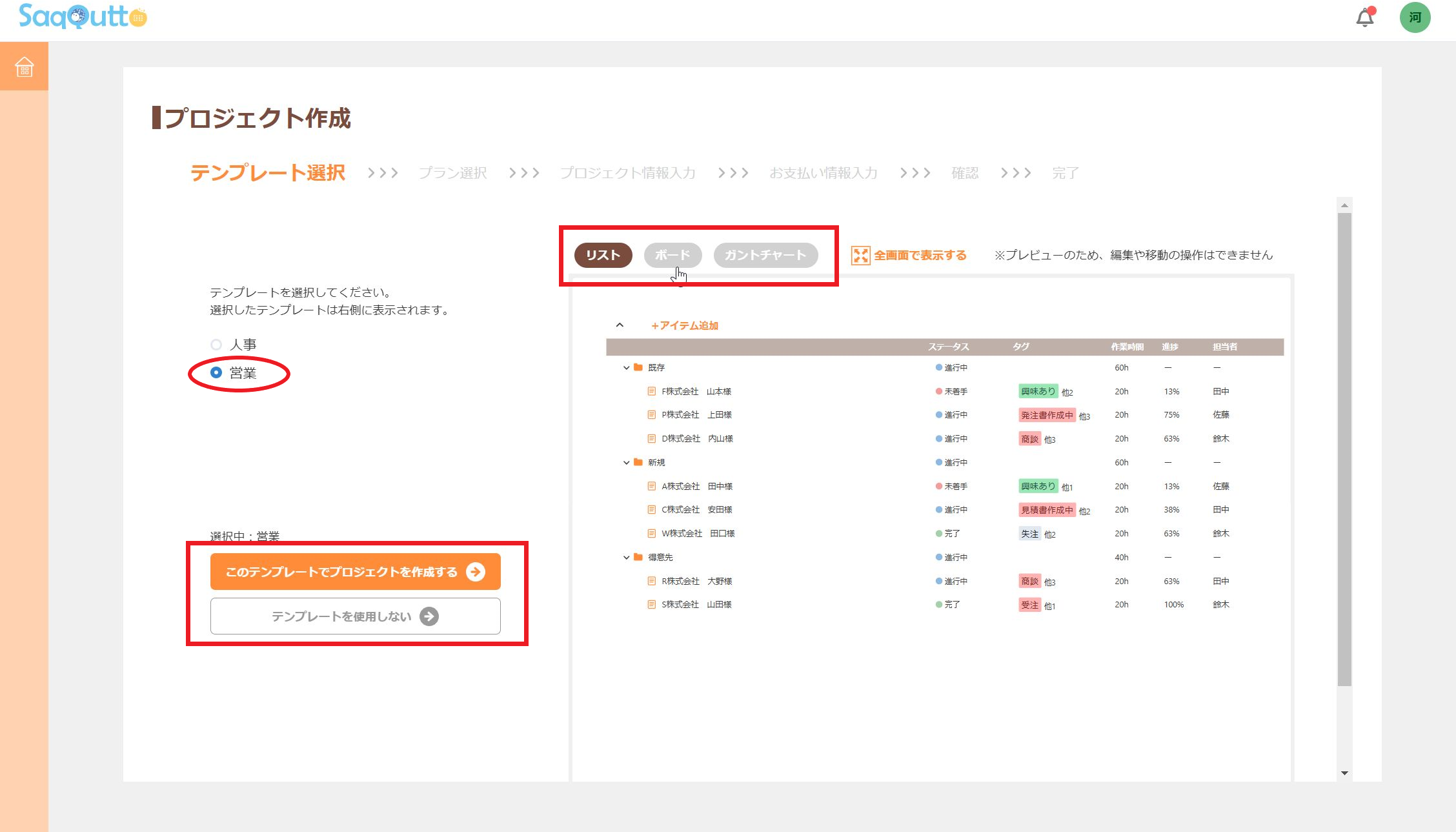Collapse the 新規 folder group
Image resolution: width=1456 pixels, height=832 pixels.
tap(625, 463)
